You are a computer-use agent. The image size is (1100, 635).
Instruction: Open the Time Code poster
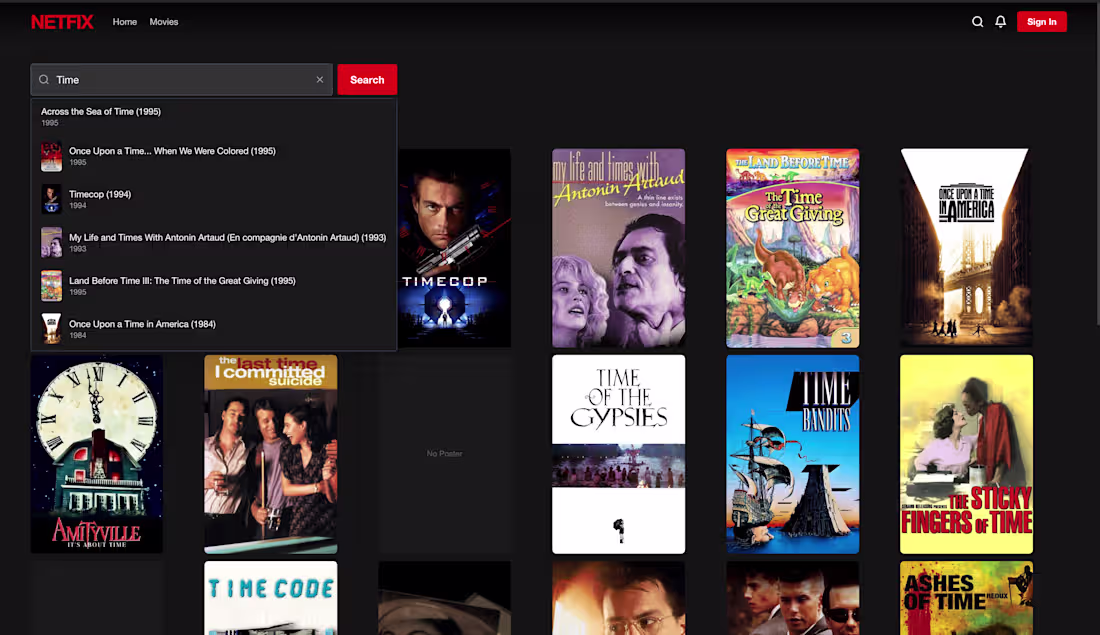pyautogui.click(x=271, y=598)
